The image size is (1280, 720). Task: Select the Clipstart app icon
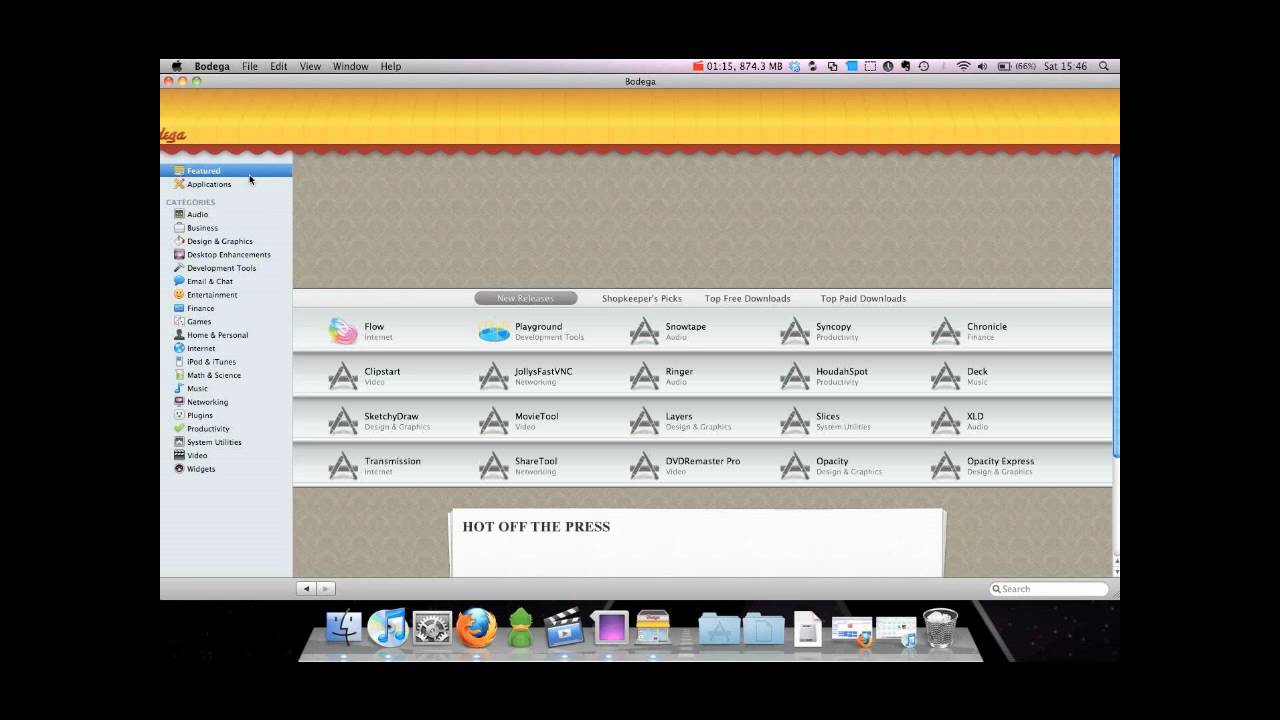tap(343, 376)
